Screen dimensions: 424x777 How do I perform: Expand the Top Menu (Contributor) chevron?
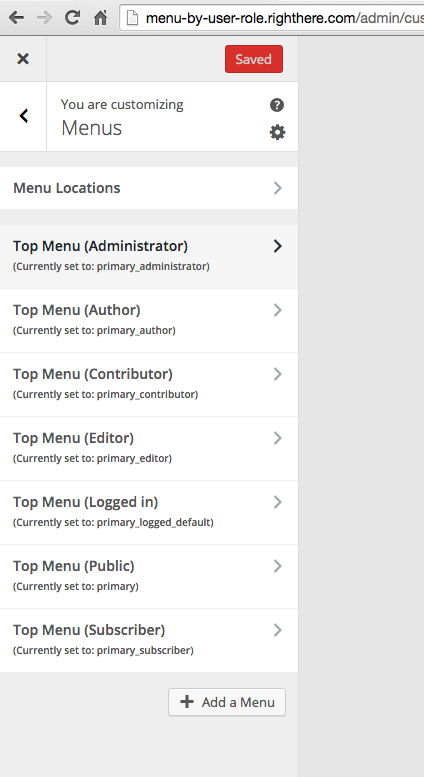point(277,374)
